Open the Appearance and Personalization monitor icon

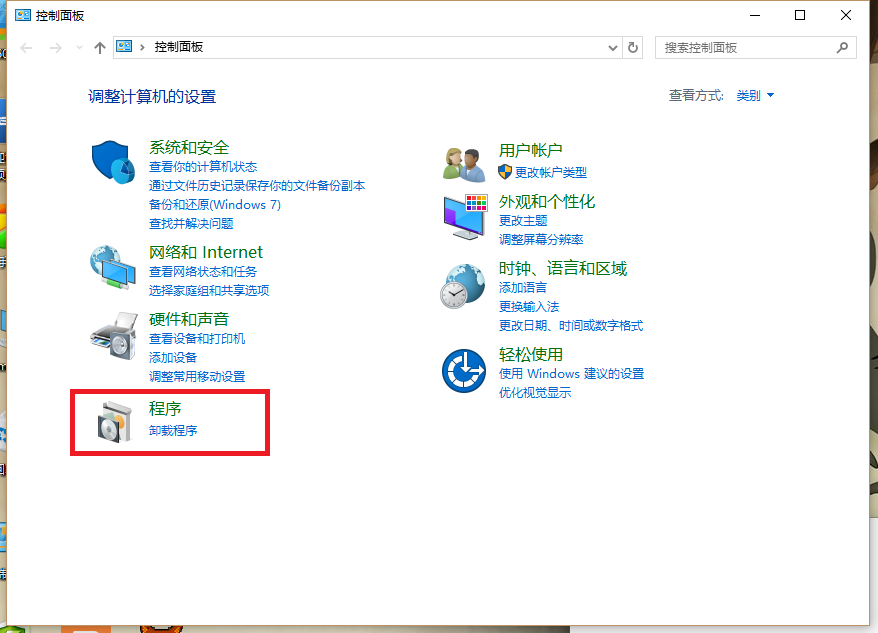point(465,217)
